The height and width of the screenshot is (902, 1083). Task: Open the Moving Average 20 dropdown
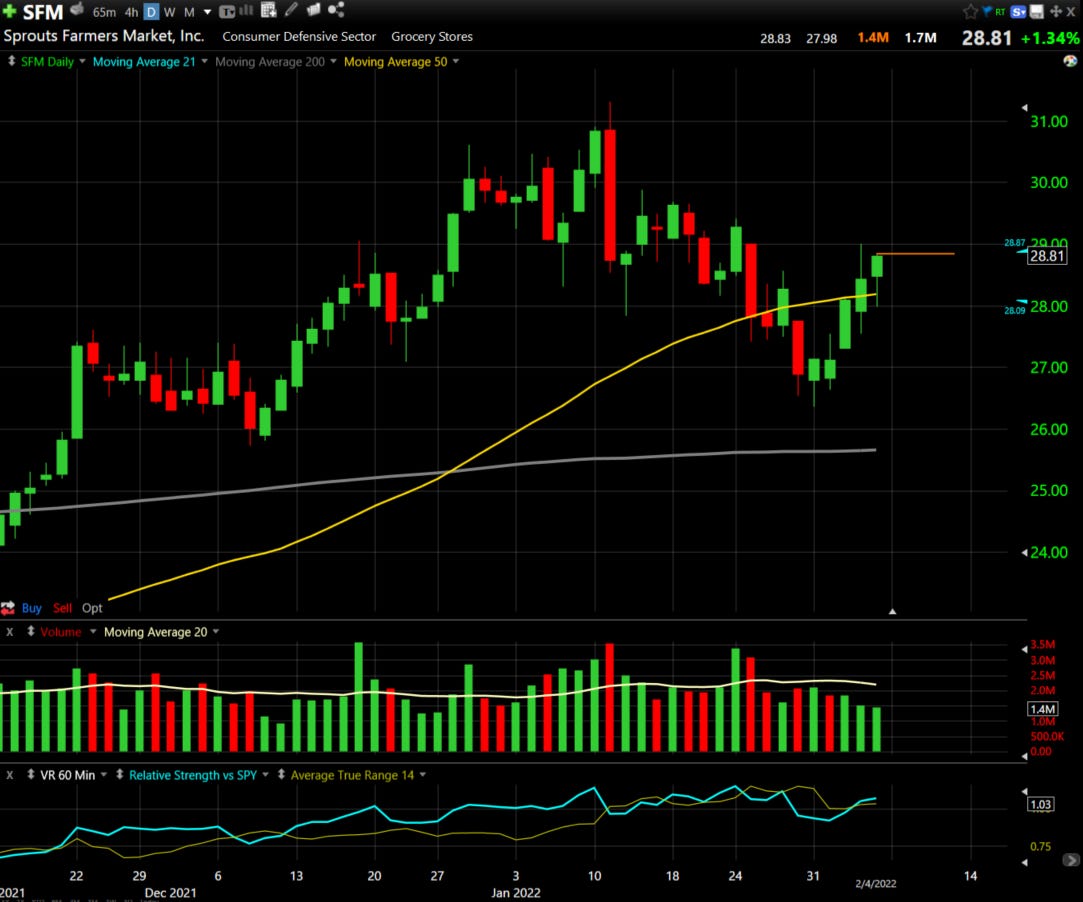[215, 631]
